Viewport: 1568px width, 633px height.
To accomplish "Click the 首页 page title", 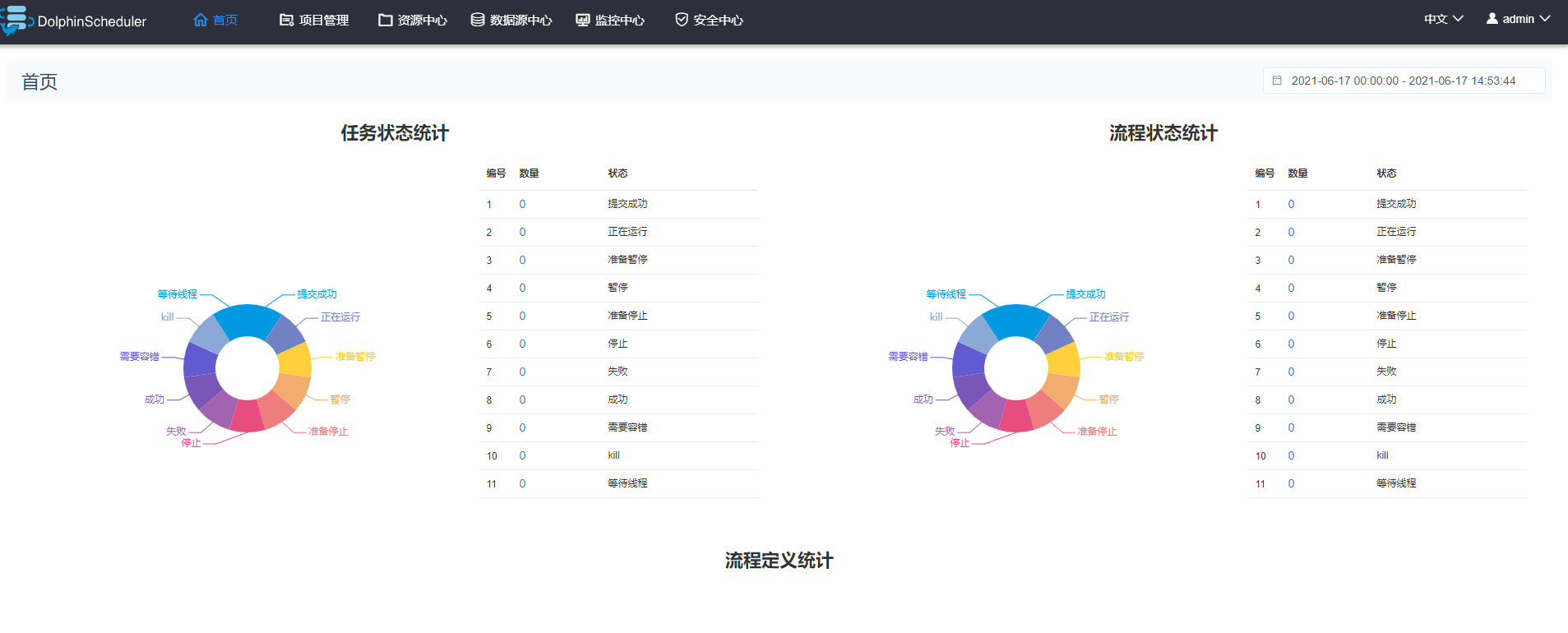I will pyautogui.click(x=39, y=81).
